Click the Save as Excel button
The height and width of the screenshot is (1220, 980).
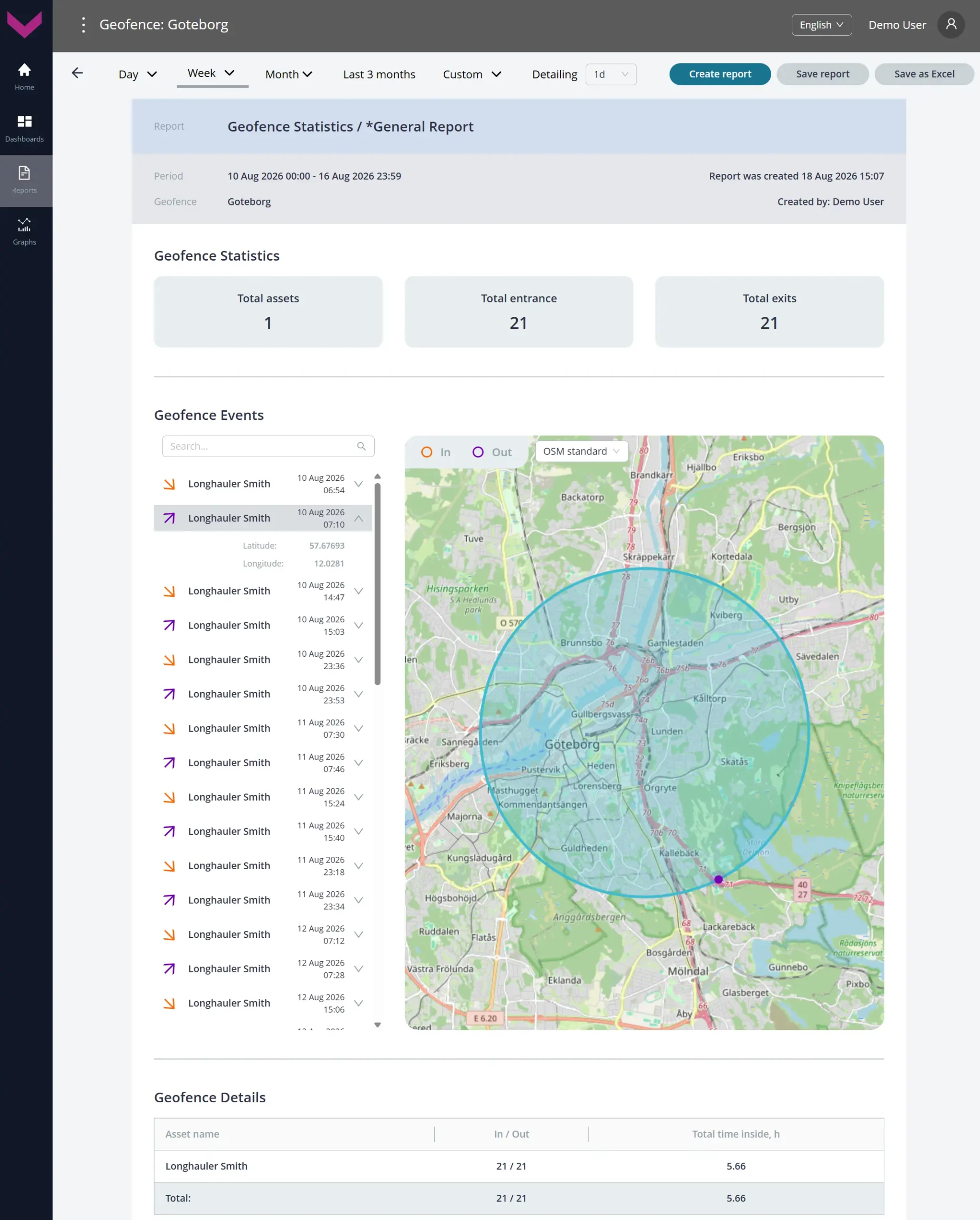pos(924,74)
